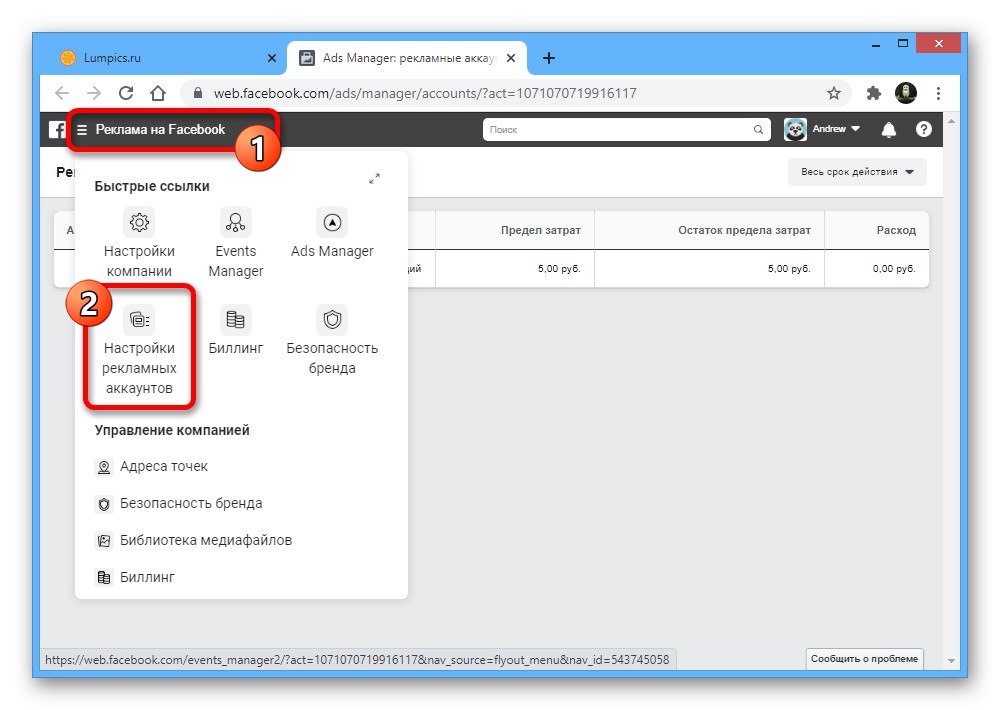
Task: Close the Lumpics.ru tab
Action: click(x=272, y=58)
